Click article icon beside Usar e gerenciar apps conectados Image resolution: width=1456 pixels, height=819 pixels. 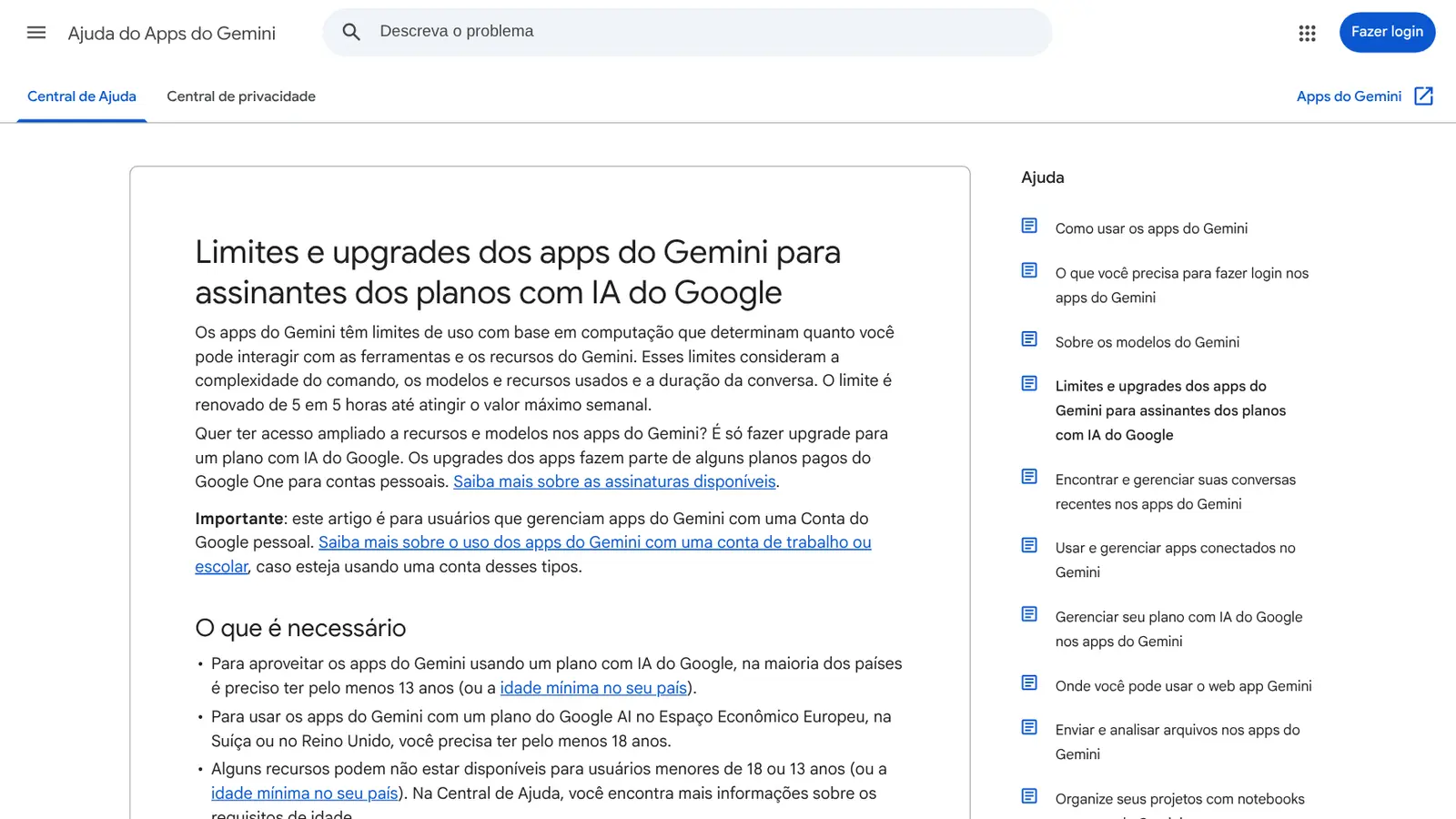point(1029,545)
